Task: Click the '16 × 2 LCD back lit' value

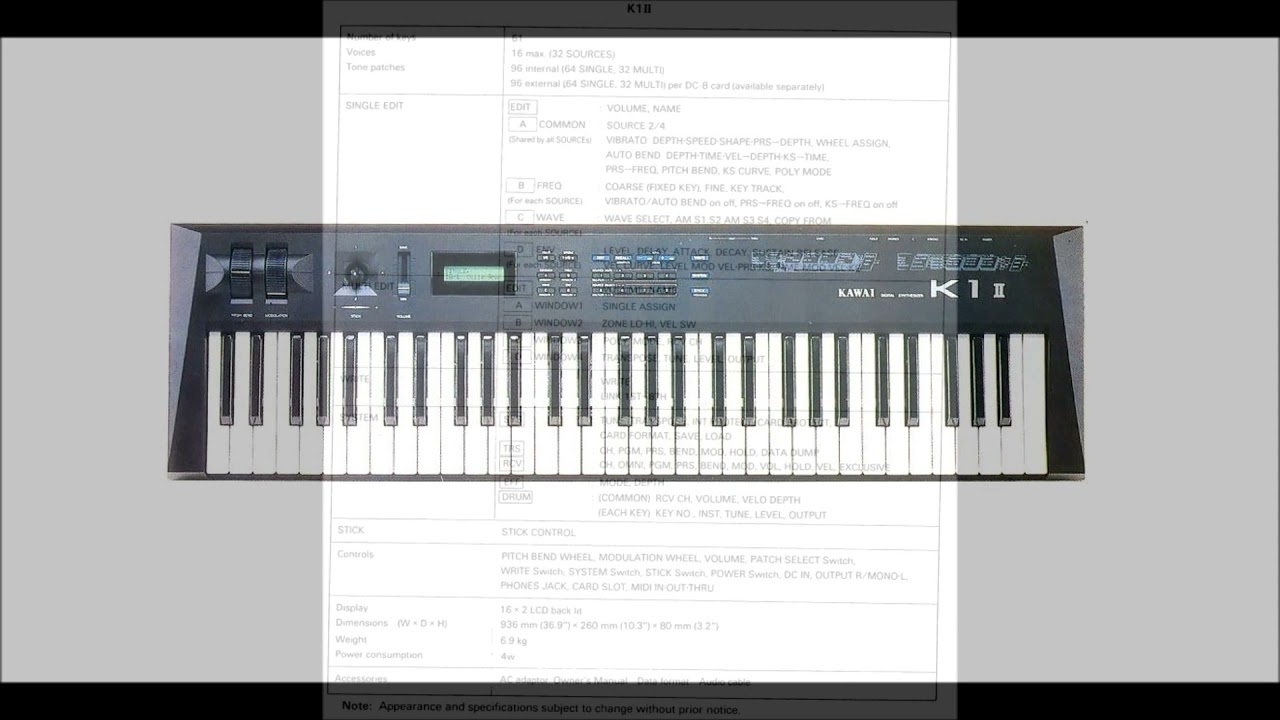Action: coord(541,610)
